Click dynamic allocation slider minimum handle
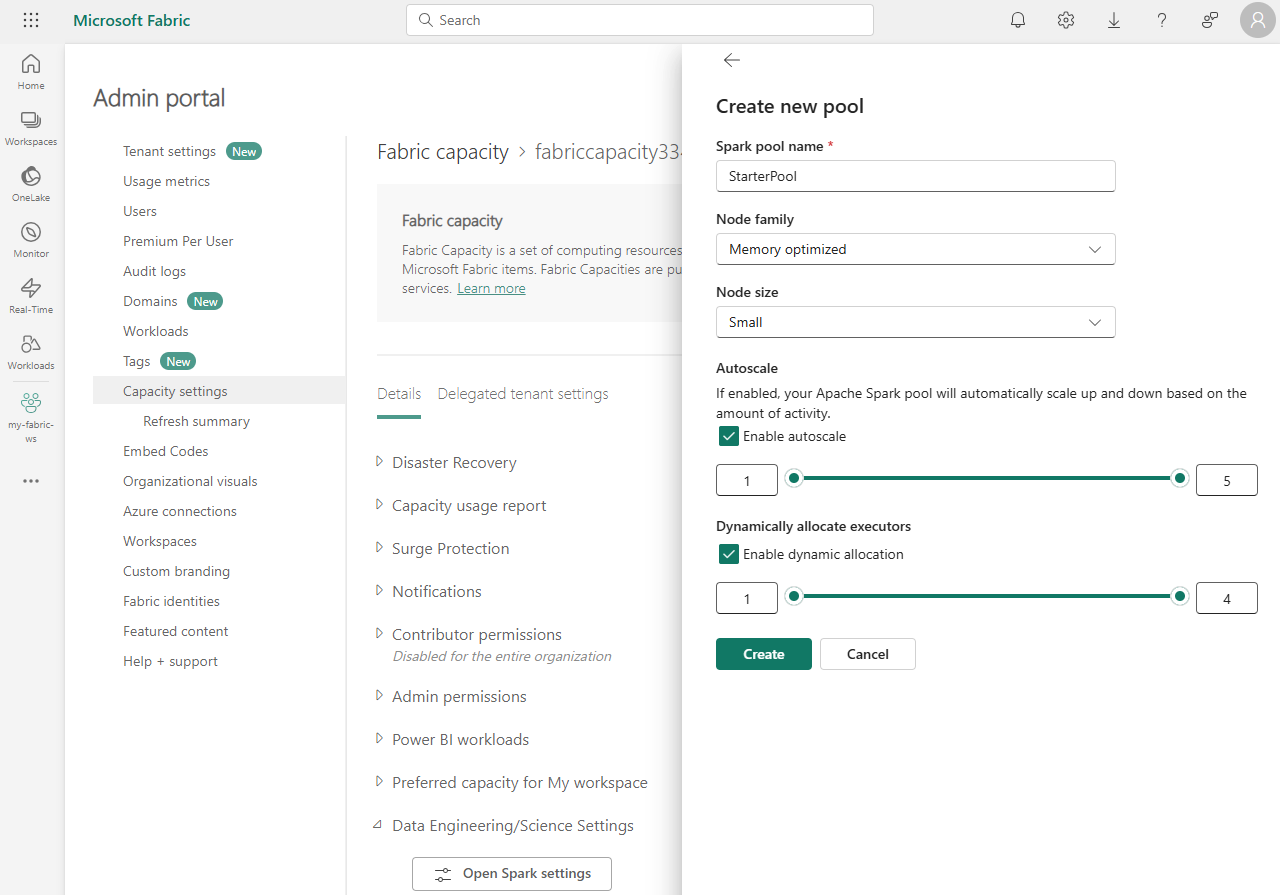1280x895 pixels. 794,596
